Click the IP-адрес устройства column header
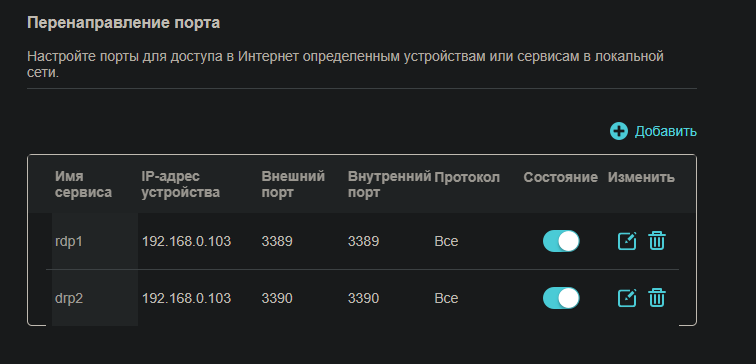 point(181,185)
